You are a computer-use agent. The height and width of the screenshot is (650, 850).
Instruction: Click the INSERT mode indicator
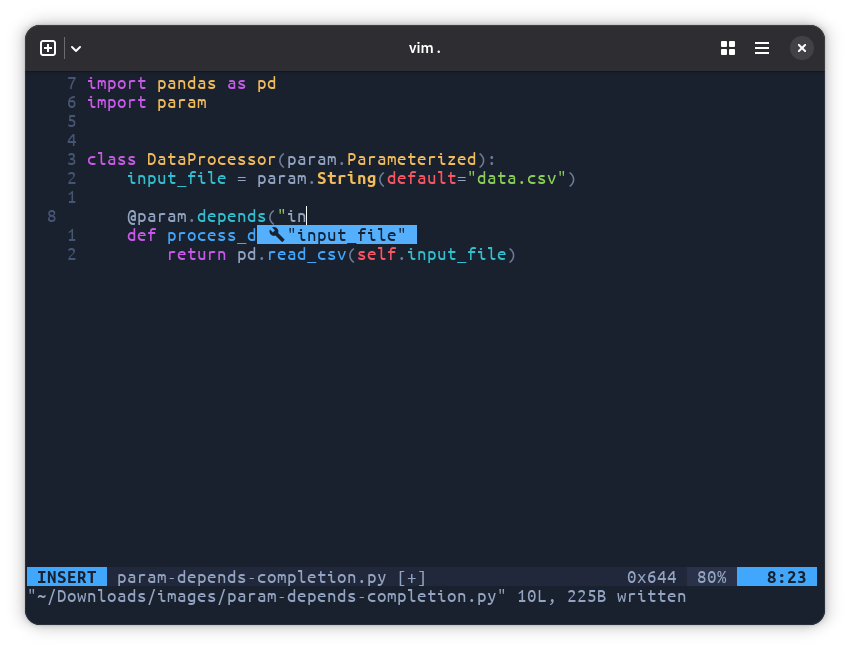(x=67, y=577)
